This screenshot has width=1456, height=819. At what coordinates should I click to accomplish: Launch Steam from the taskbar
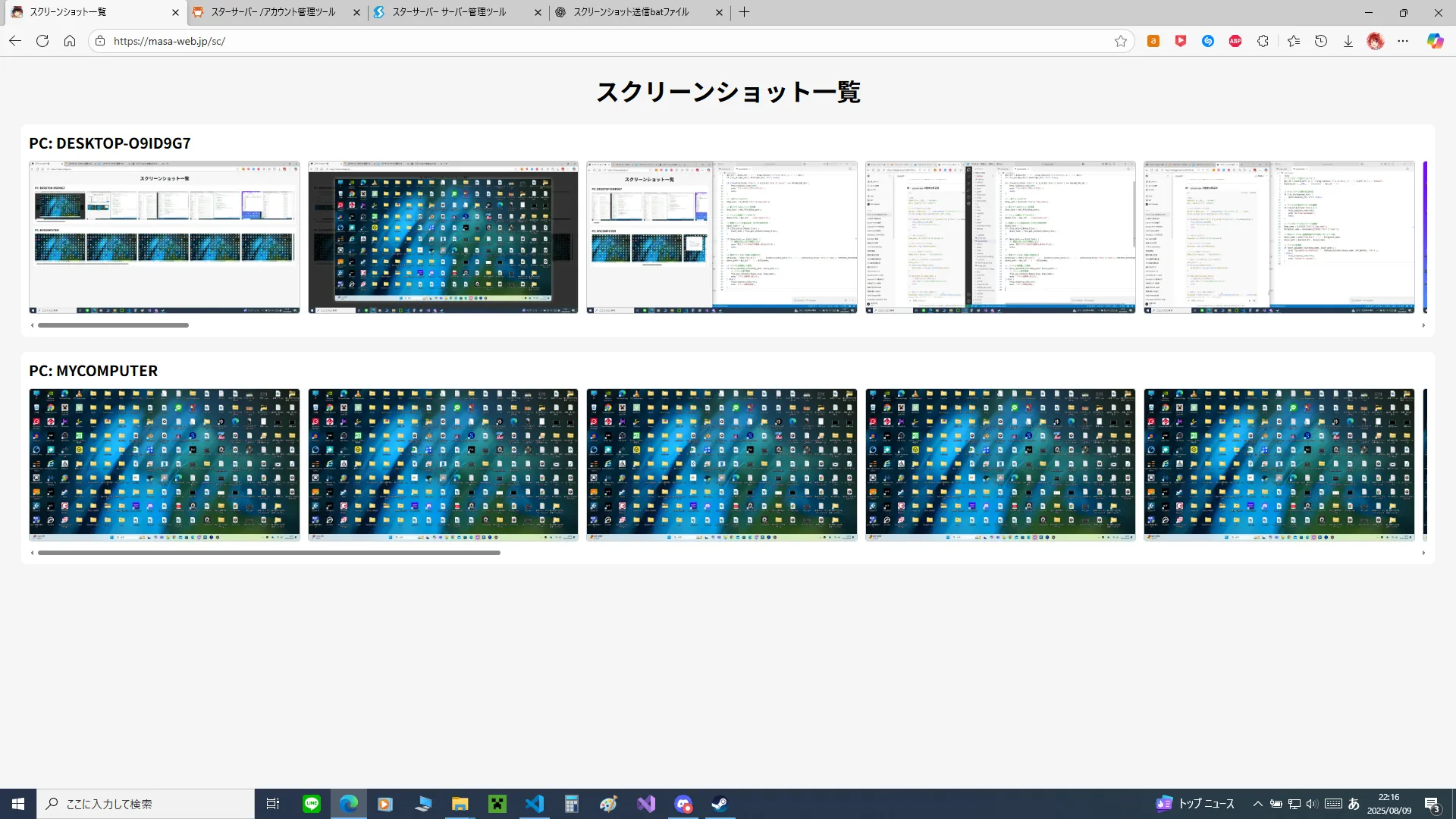(720, 804)
